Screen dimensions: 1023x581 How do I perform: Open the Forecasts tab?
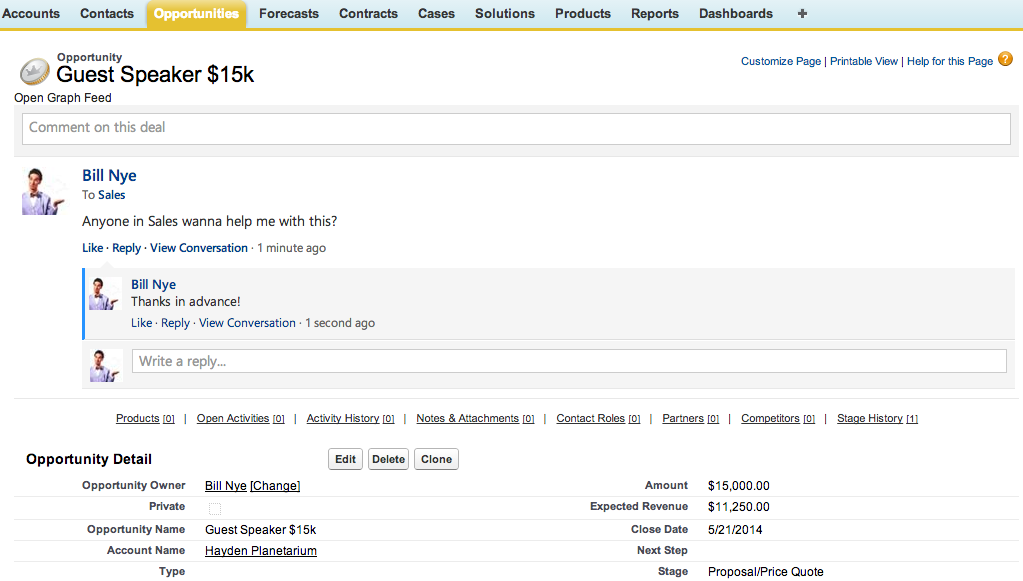(x=289, y=14)
